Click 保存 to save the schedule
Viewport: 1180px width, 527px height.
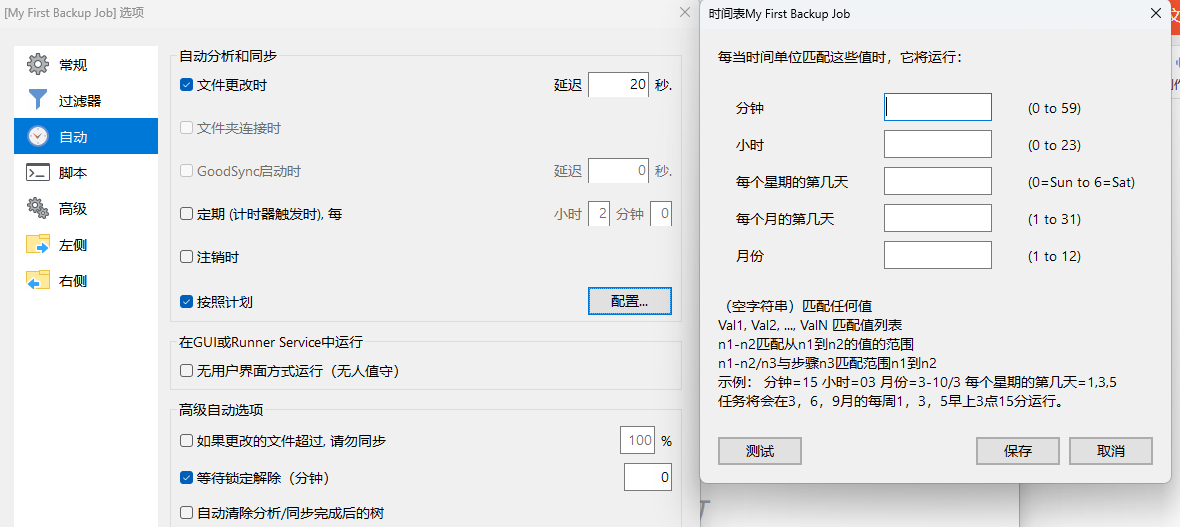1017,451
